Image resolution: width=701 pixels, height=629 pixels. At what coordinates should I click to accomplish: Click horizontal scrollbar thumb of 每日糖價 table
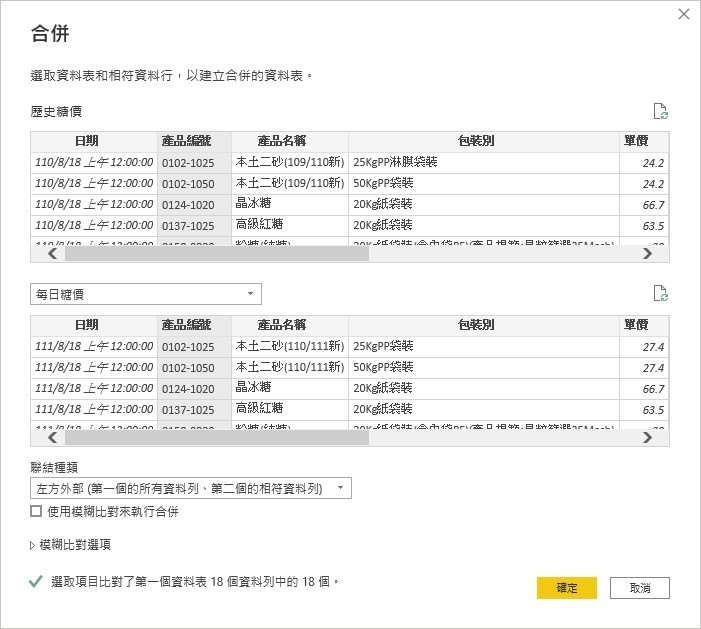217,437
